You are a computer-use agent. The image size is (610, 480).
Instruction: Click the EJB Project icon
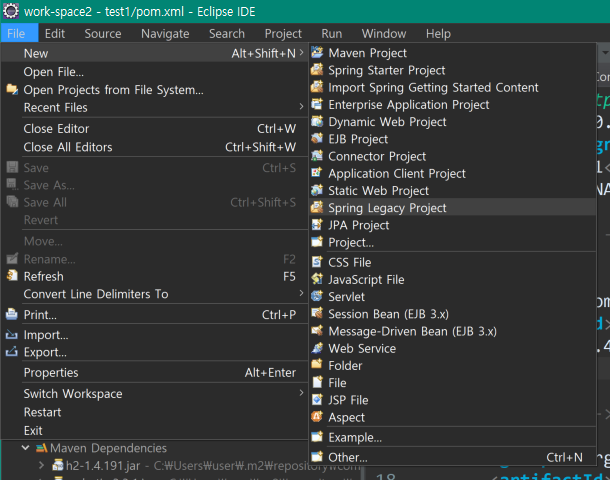317,139
